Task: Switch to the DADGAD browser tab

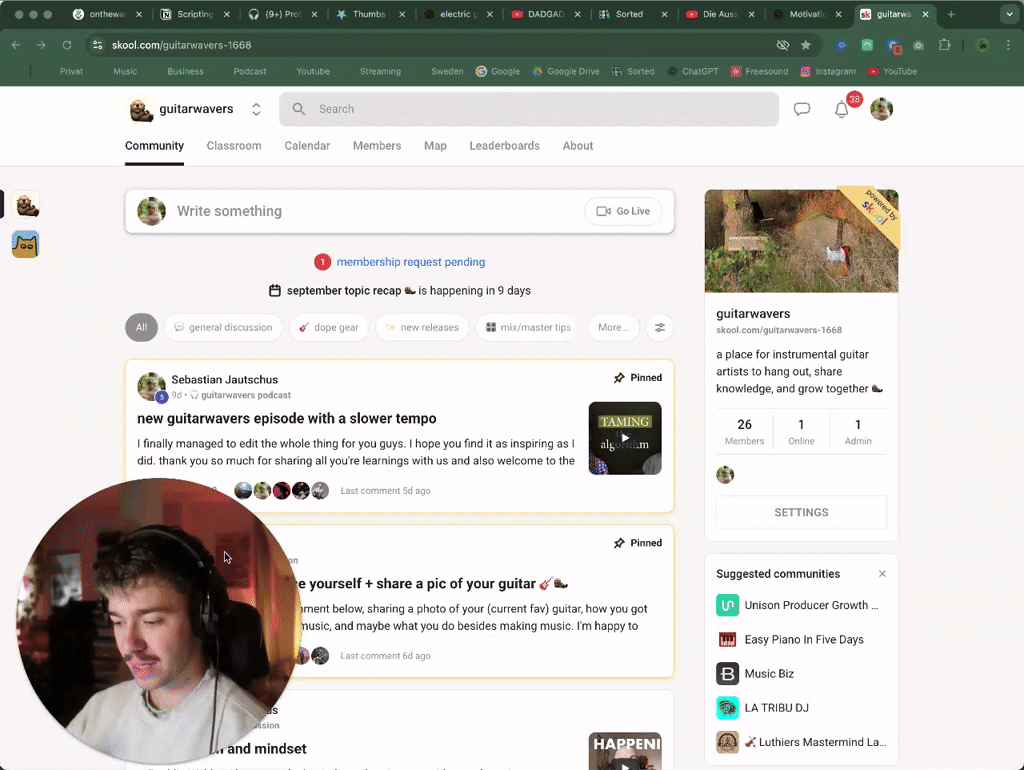Action: [x=545, y=14]
